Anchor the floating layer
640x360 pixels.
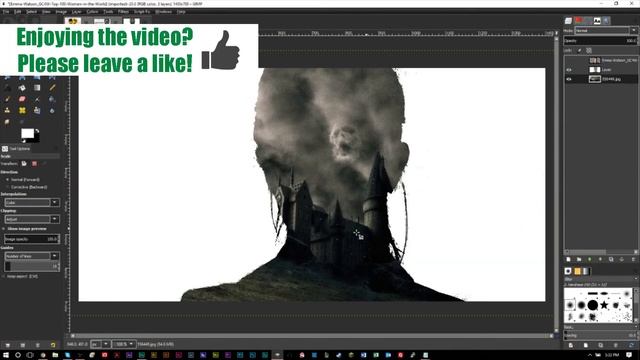coord(622,260)
